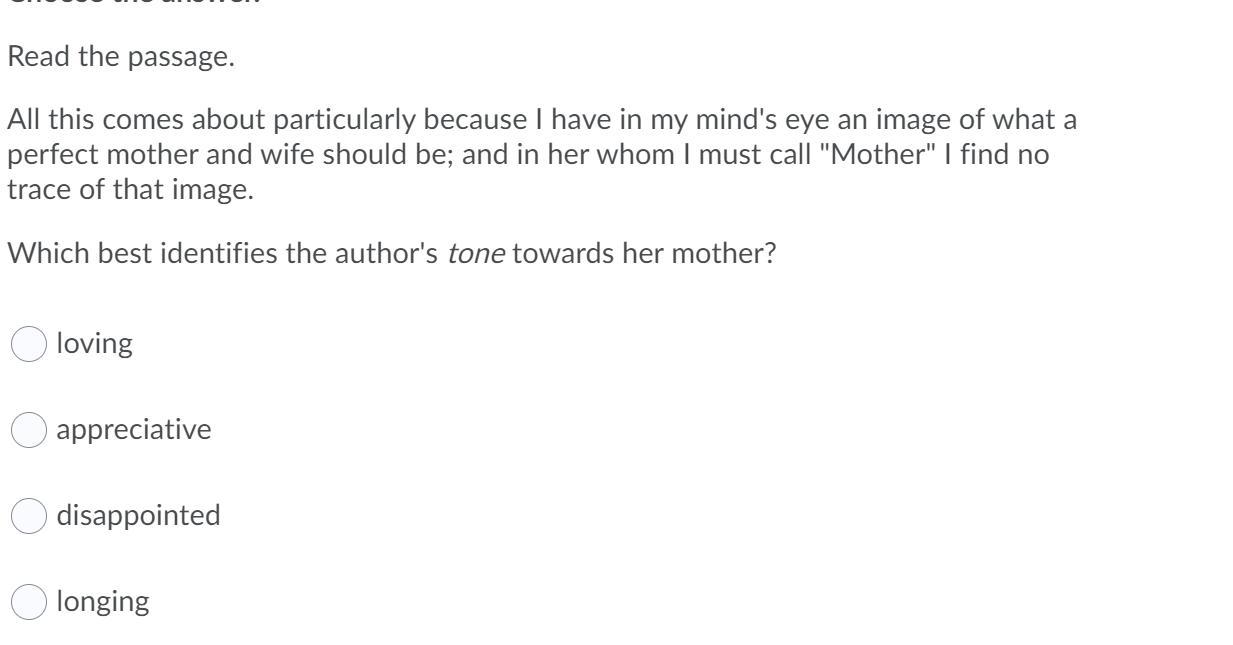
Task: Pick the 'longing' radio button circle
Action: coord(29,602)
